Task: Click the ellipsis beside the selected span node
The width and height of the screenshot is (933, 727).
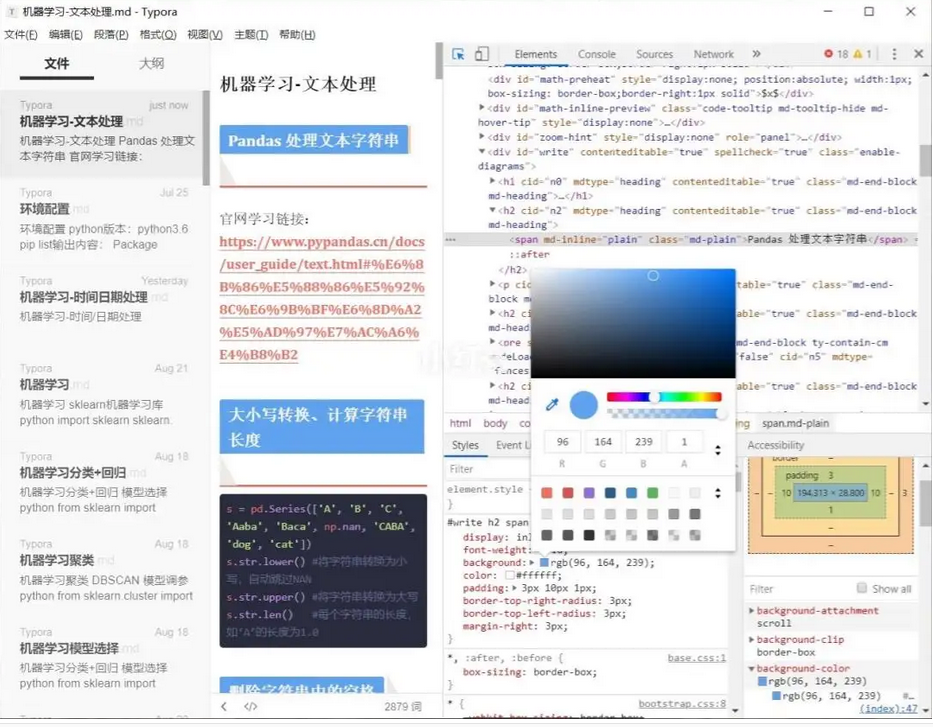Action: click(x=450, y=240)
